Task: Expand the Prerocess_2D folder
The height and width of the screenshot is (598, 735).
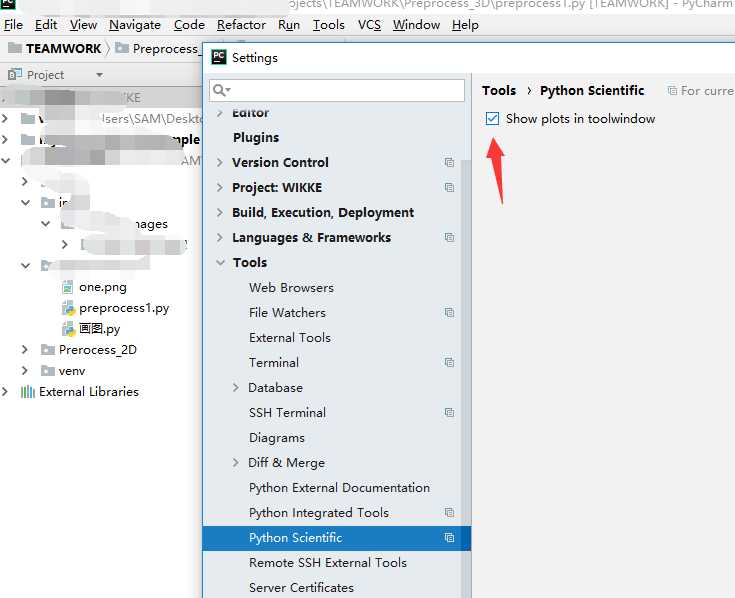Action: tap(25, 350)
